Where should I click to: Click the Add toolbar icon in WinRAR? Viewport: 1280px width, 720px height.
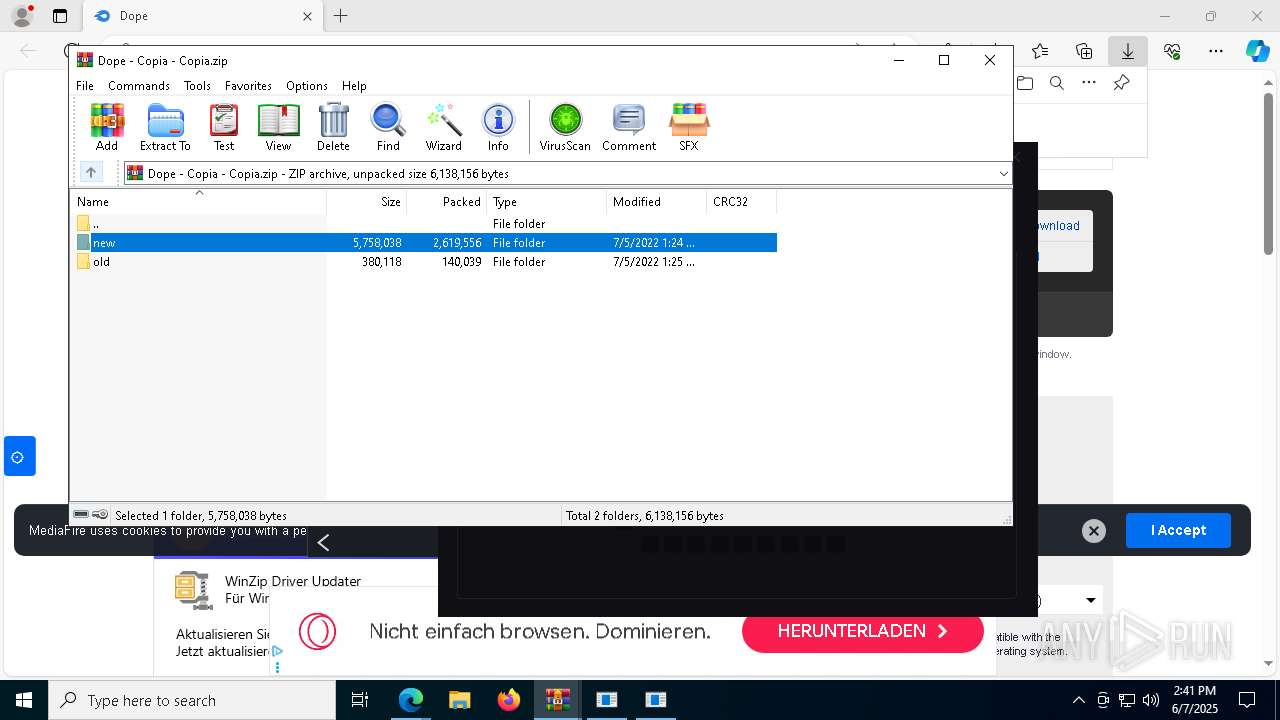pos(107,127)
